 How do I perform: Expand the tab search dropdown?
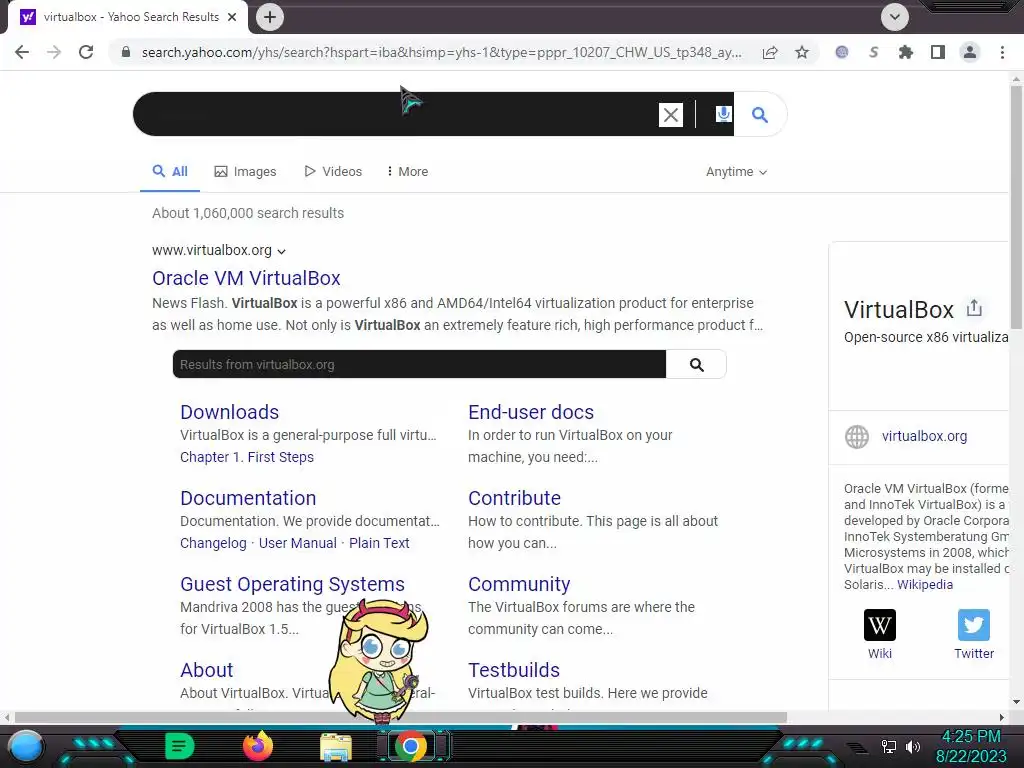coord(895,17)
